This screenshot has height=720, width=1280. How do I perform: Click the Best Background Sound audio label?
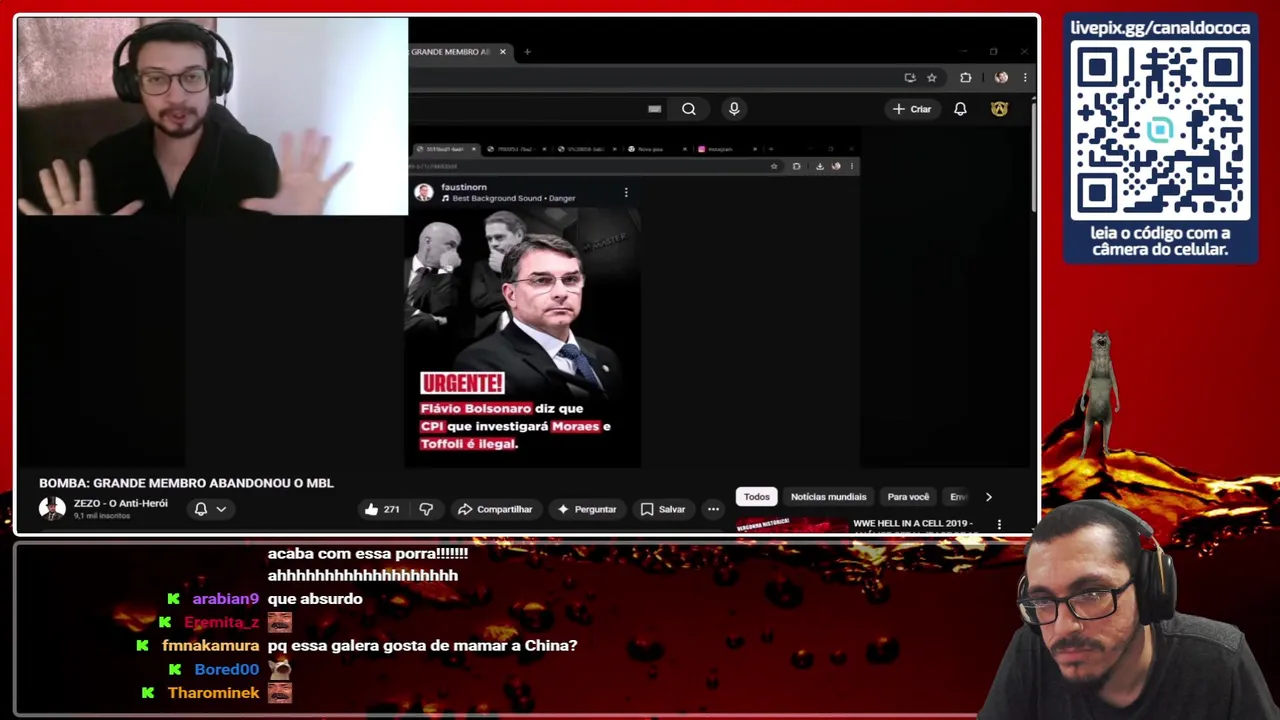509,198
